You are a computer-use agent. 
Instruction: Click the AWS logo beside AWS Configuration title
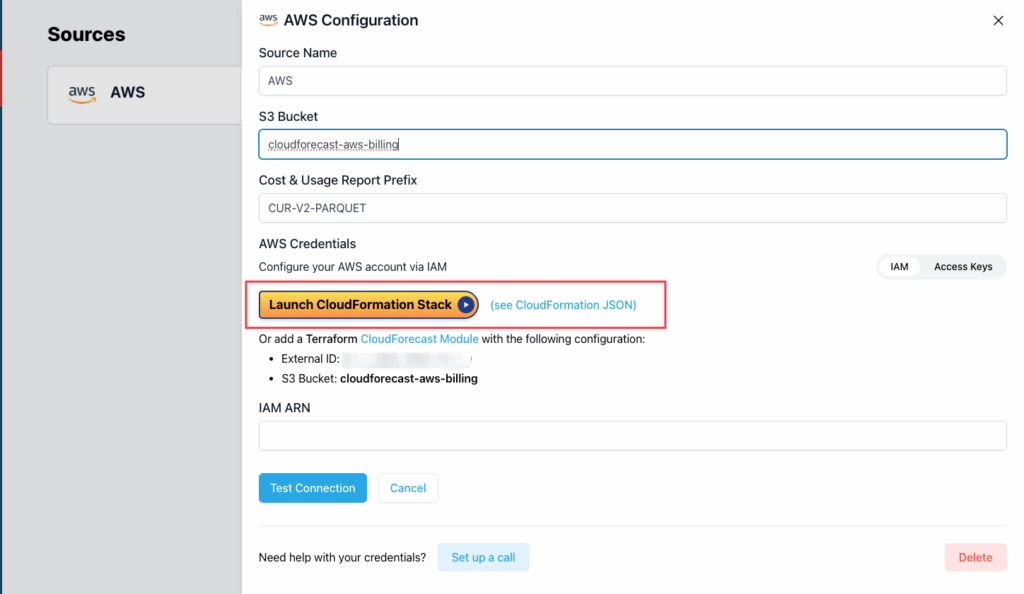point(268,20)
